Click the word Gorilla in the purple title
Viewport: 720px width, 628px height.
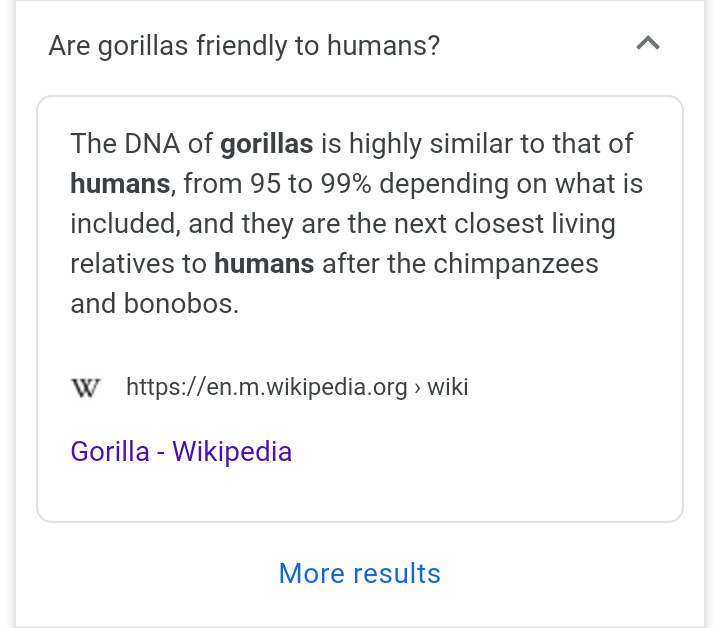pos(110,451)
